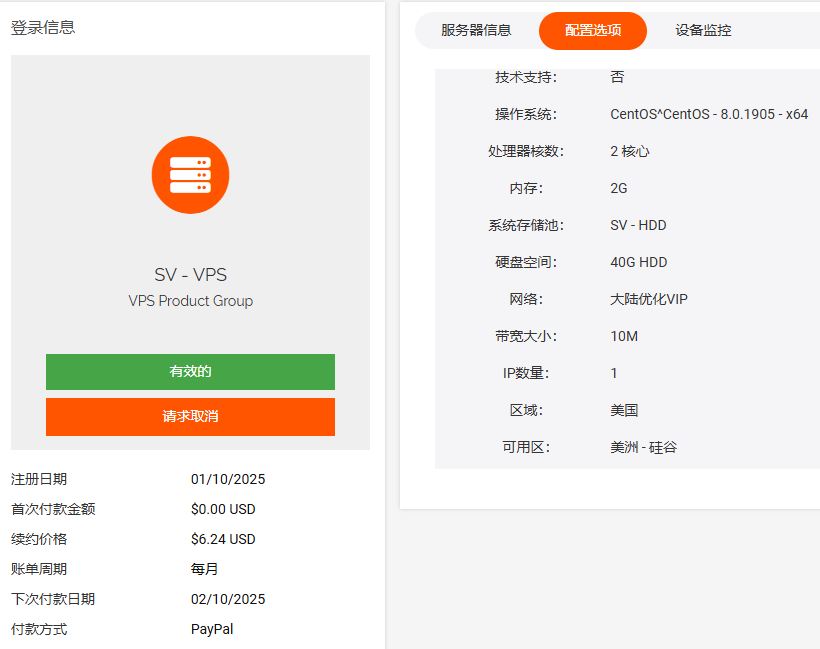
Task: Click the processor value 2 核心
Action: 630,151
